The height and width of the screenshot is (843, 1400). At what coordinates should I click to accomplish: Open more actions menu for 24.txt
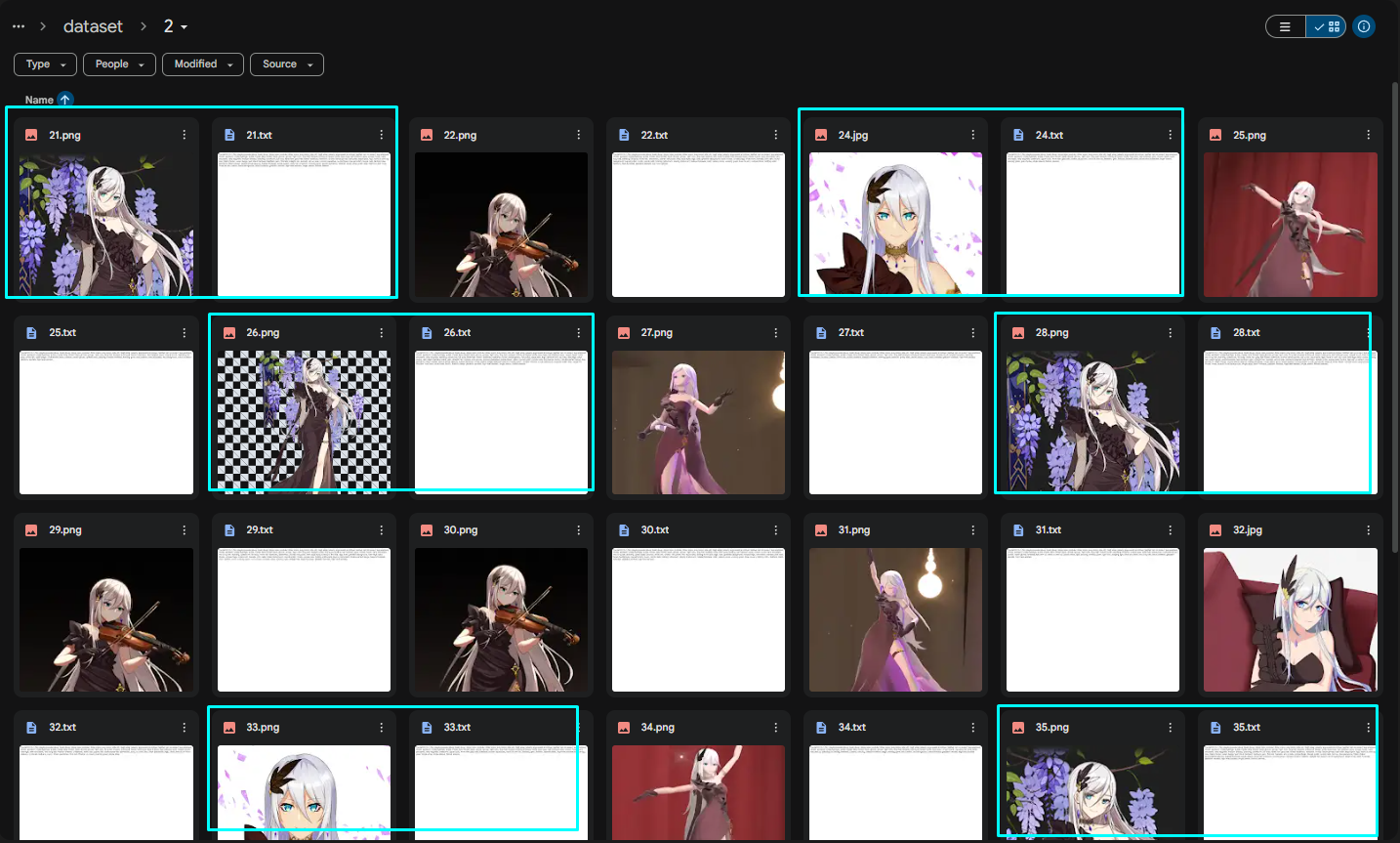[1170, 135]
